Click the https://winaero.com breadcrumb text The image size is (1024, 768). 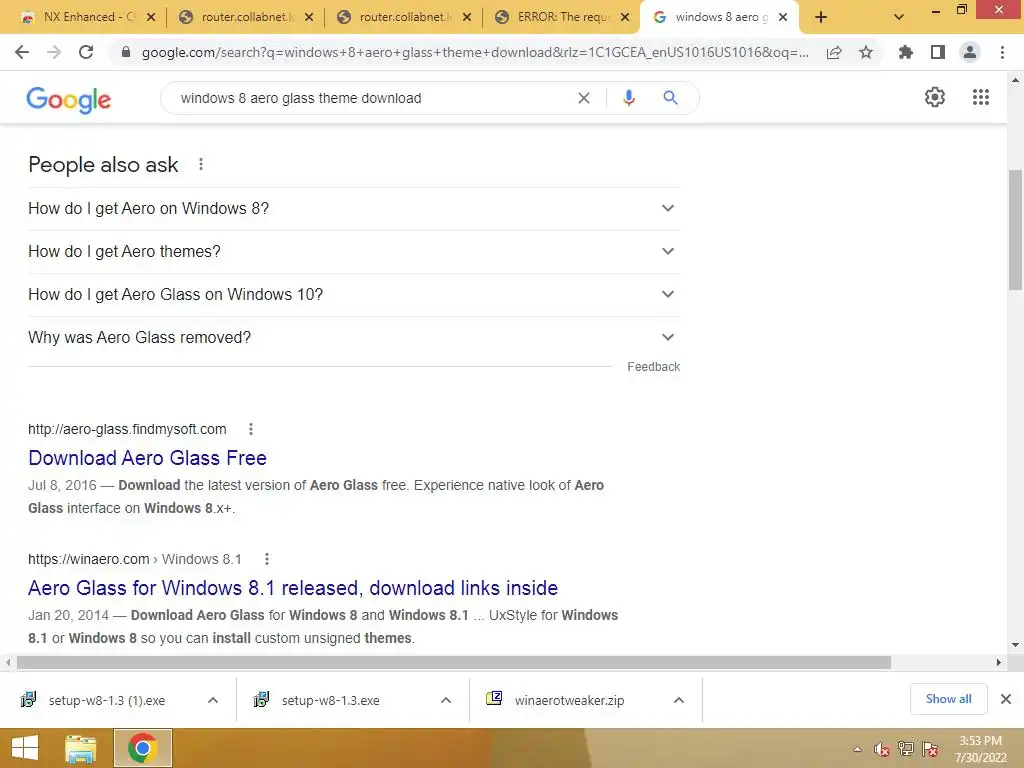coord(135,559)
